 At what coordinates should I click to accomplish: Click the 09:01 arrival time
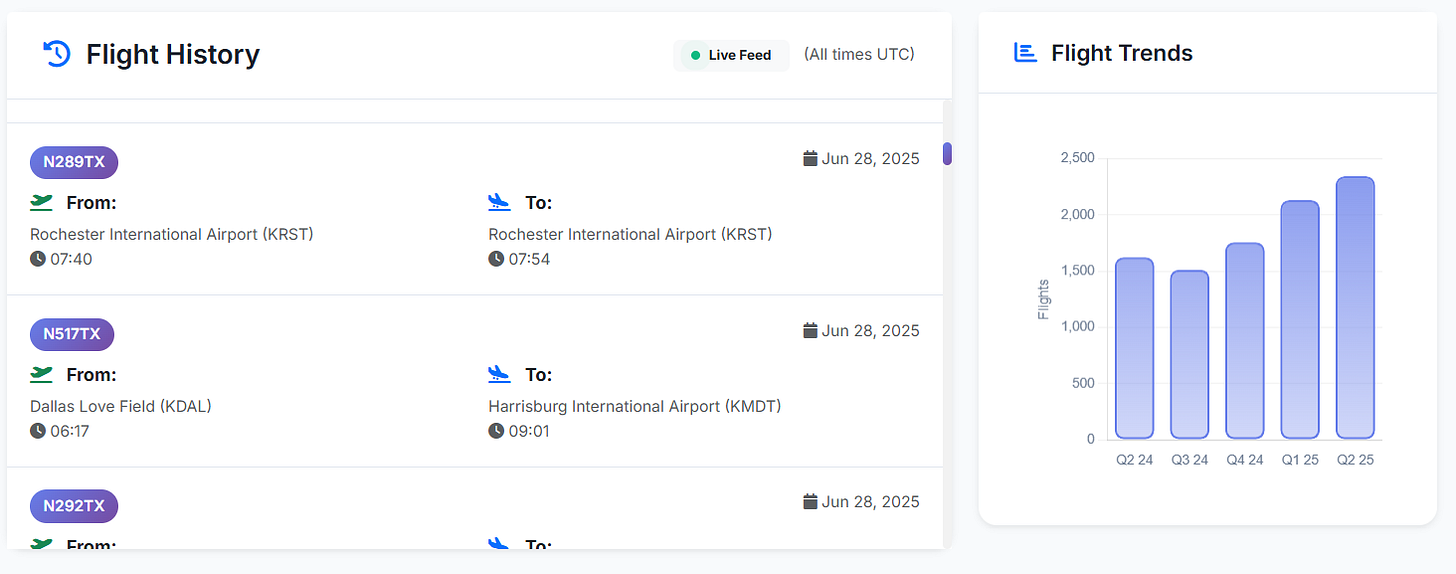click(529, 431)
